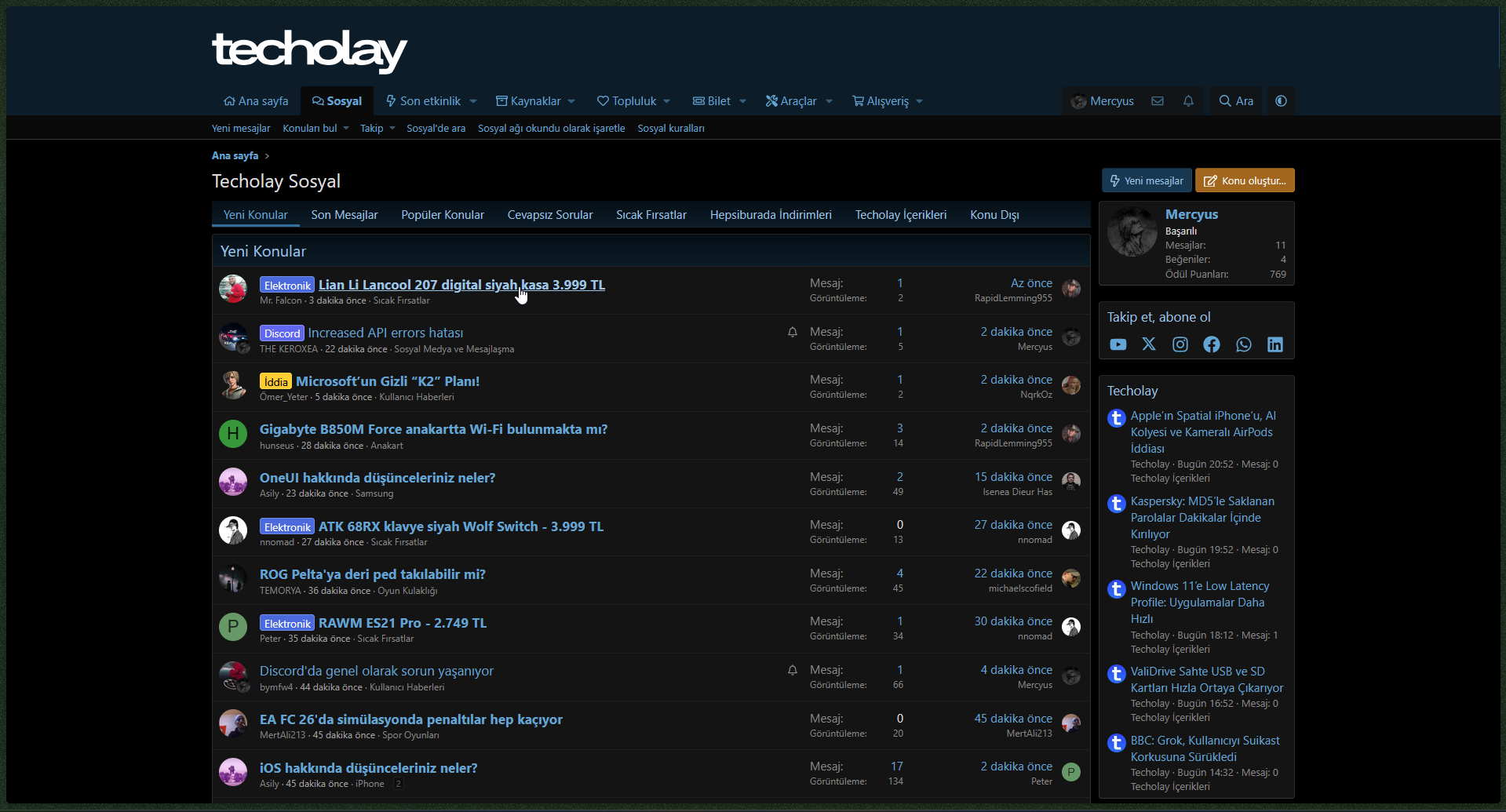Click the Techolay logo
The height and width of the screenshot is (812, 1506).
tap(309, 50)
